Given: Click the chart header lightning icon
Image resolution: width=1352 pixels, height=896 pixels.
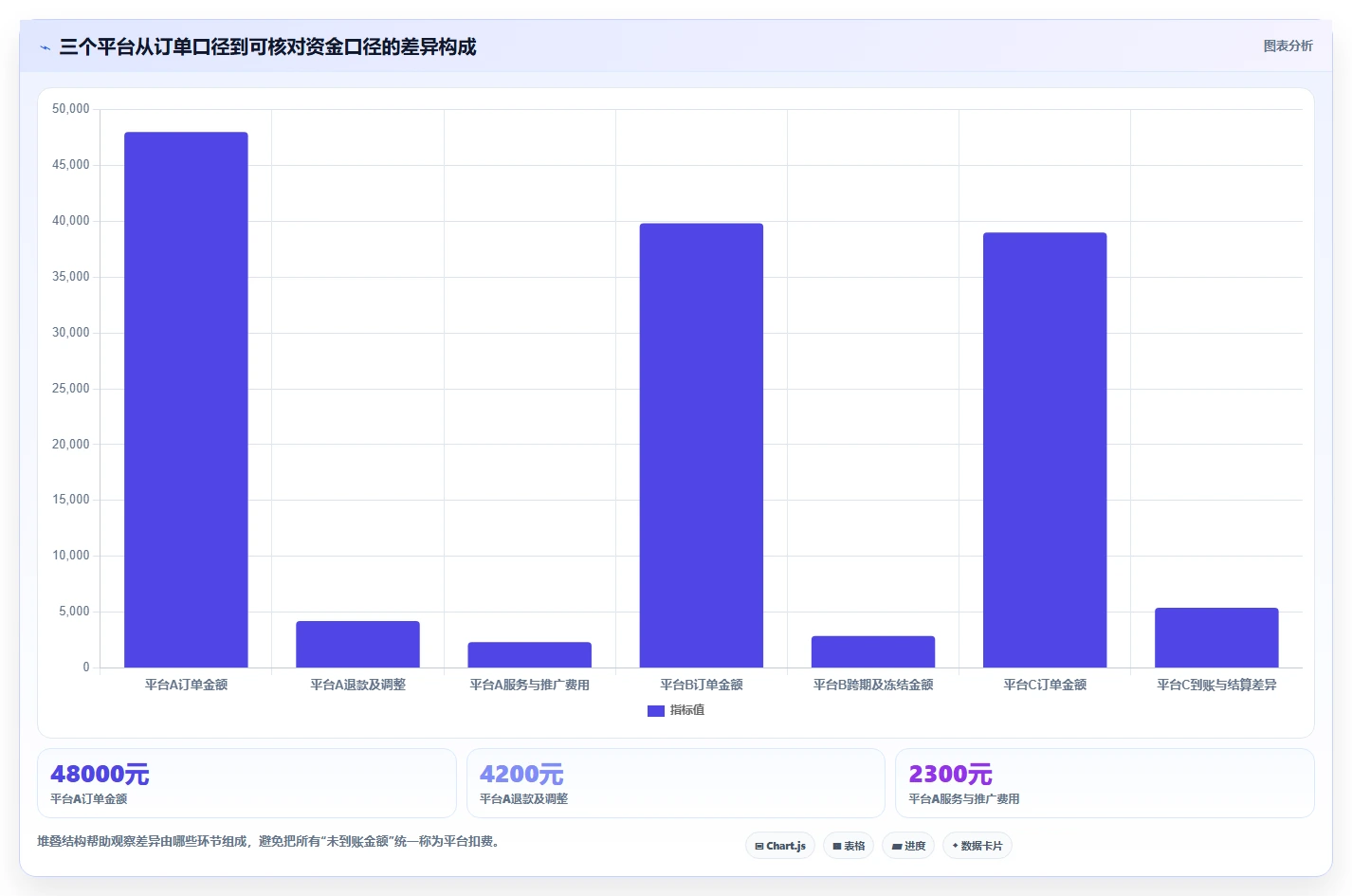Looking at the screenshot, I should coord(45,47).
